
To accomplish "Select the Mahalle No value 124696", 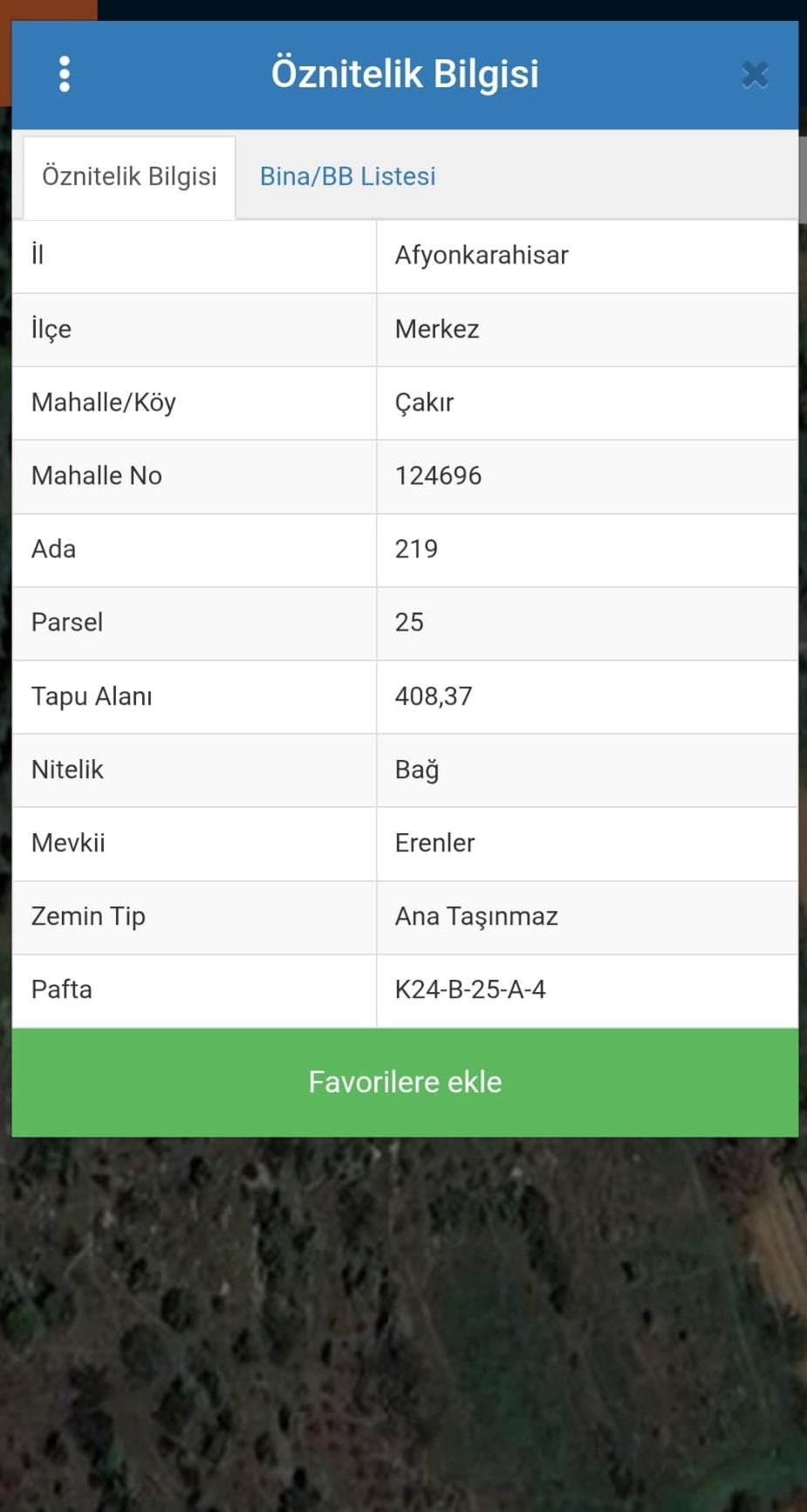I will [x=438, y=475].
